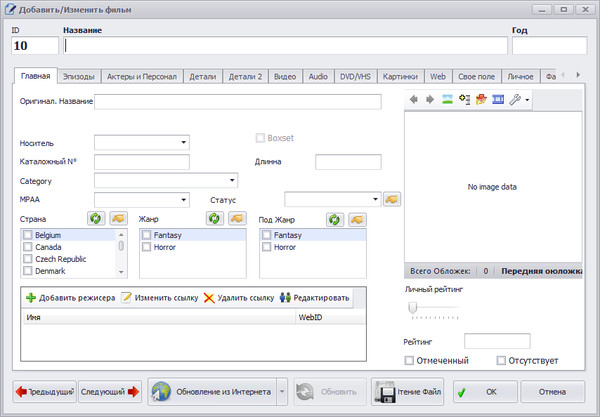Click the wrench tools icon above cover image
The width and height of the screenshot is (600, 417).
point(516,100)
